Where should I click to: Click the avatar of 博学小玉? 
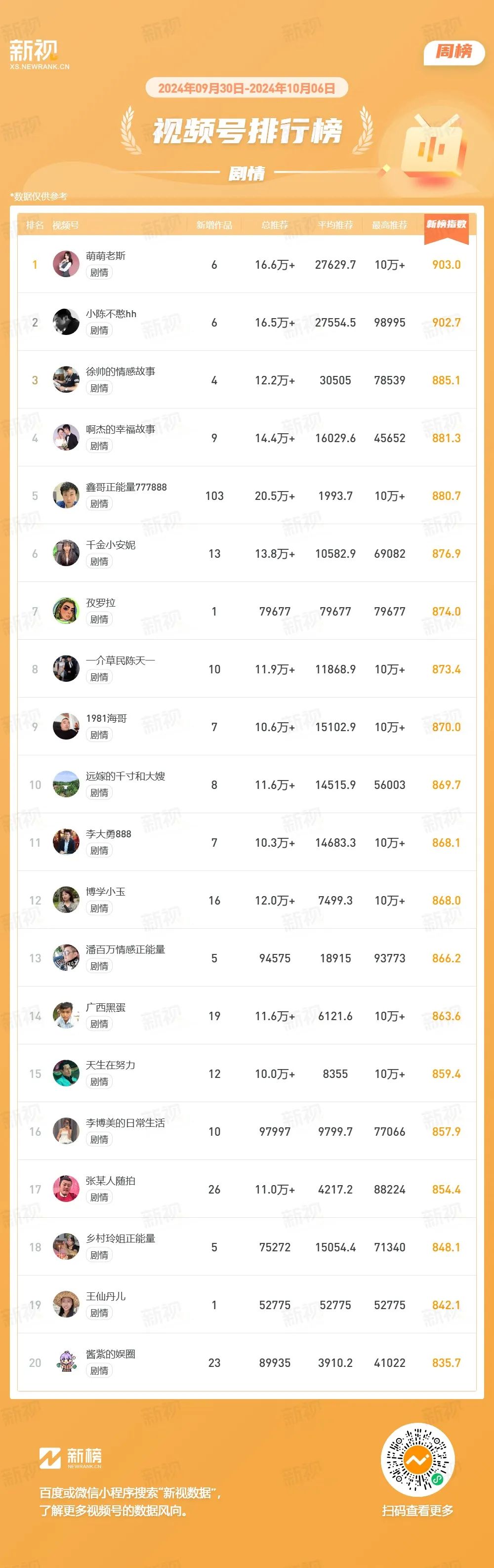pyautogui.click(x=66, y=900)
